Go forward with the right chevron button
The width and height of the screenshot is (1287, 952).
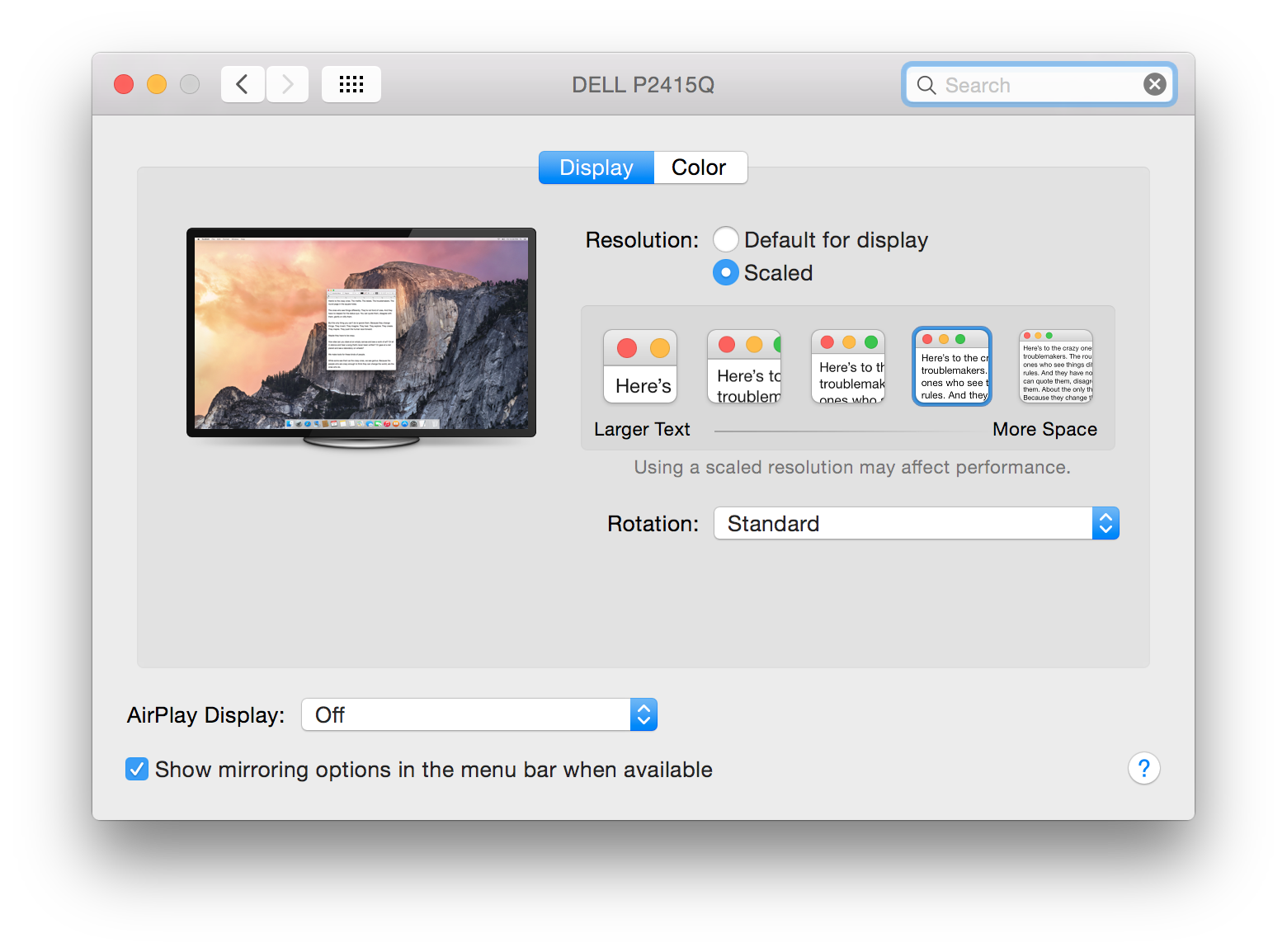[x=287, y=84]
